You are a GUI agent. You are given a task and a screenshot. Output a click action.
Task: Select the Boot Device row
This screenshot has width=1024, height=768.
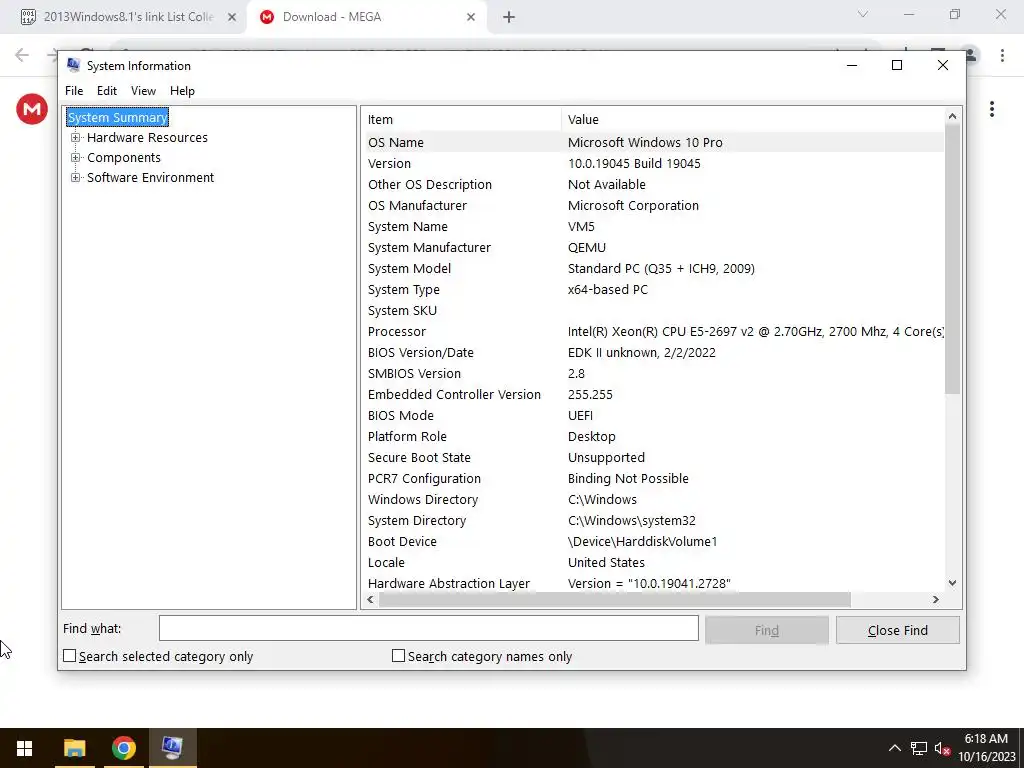point(654,541)
